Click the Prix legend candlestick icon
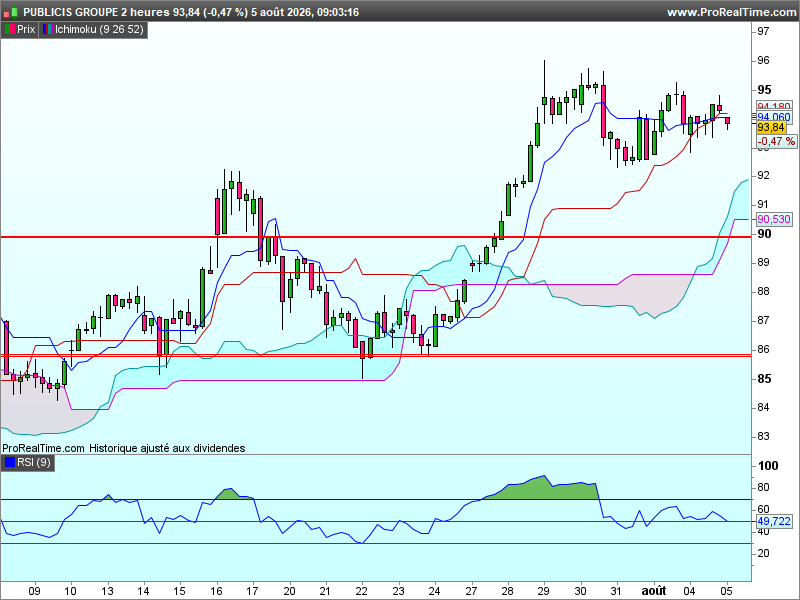 click(x=9, y=30)
